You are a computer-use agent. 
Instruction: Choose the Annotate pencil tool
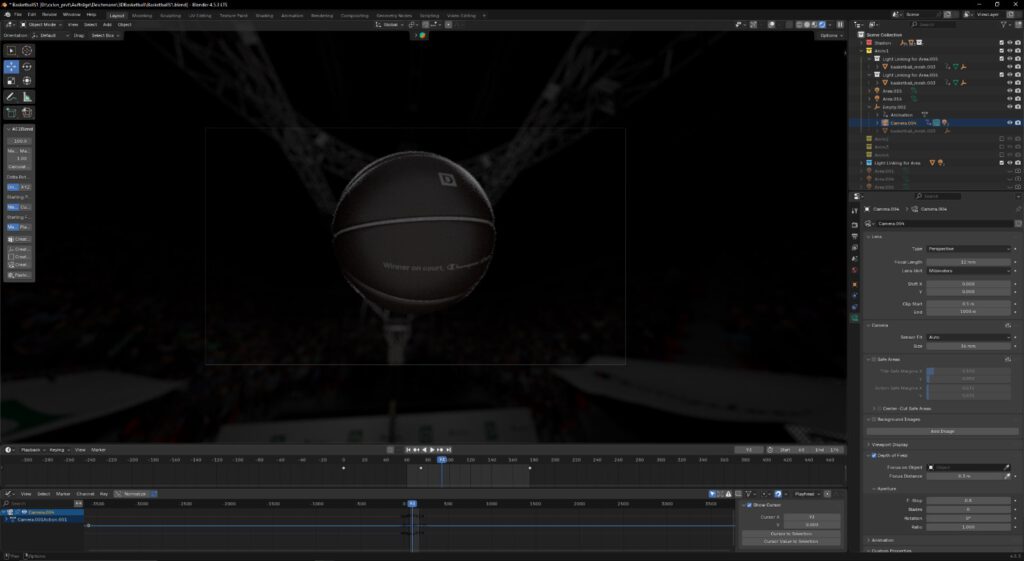(11, 97)
